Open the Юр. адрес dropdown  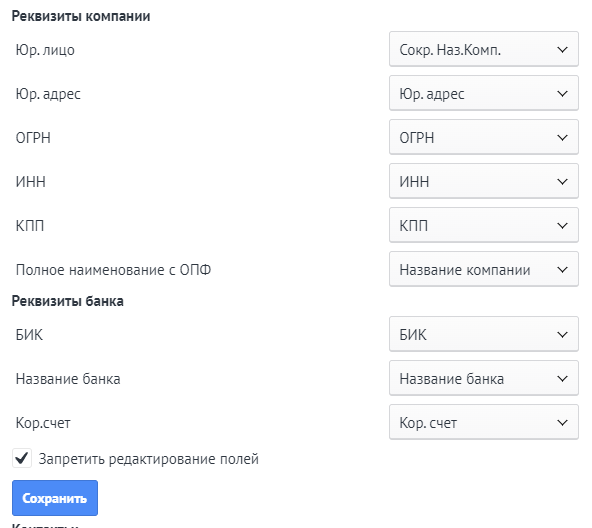tap(484, 93)
